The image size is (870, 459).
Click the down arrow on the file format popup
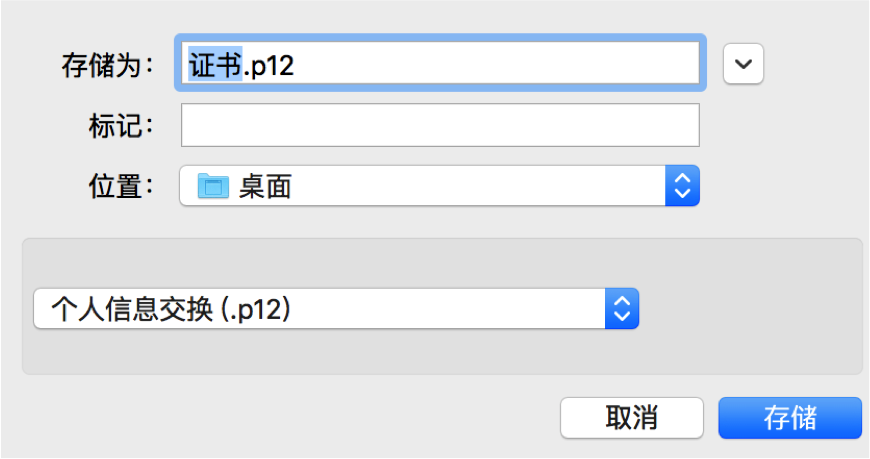tap(622, 317)
